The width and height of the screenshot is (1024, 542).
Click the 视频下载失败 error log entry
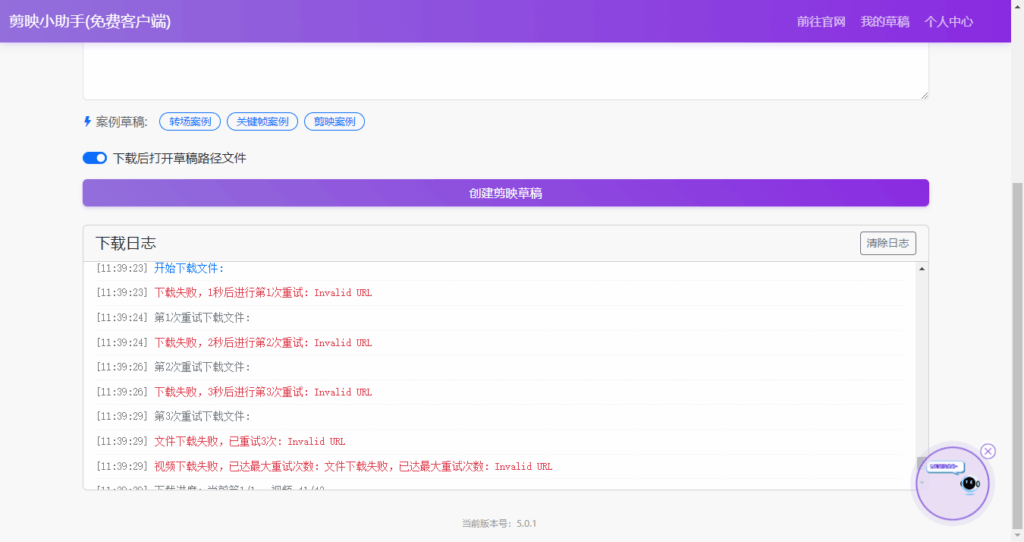353,466
